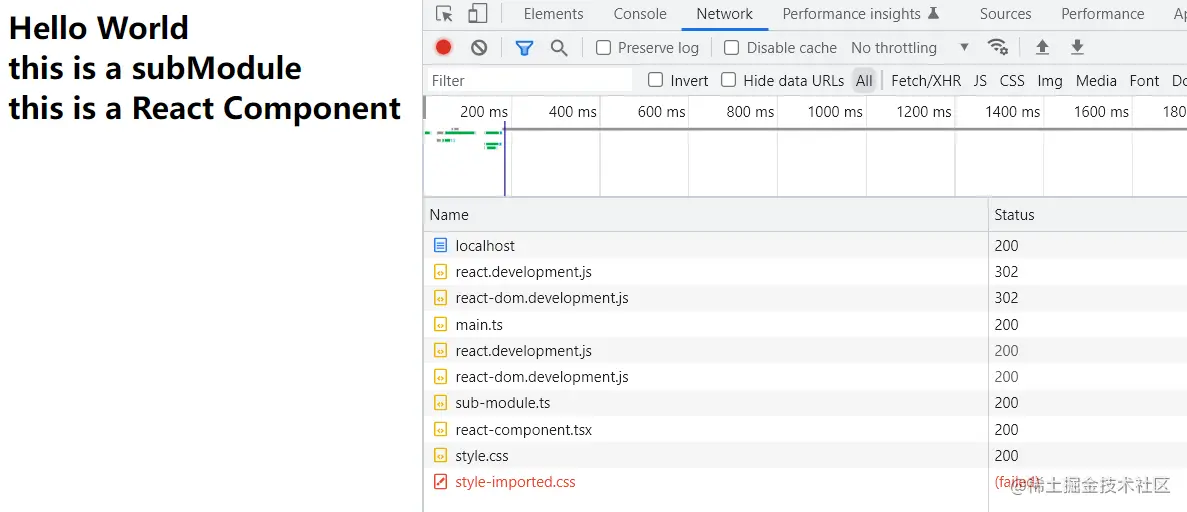
Task: Click the inspect element picker icon
Action: pos(445,14)
